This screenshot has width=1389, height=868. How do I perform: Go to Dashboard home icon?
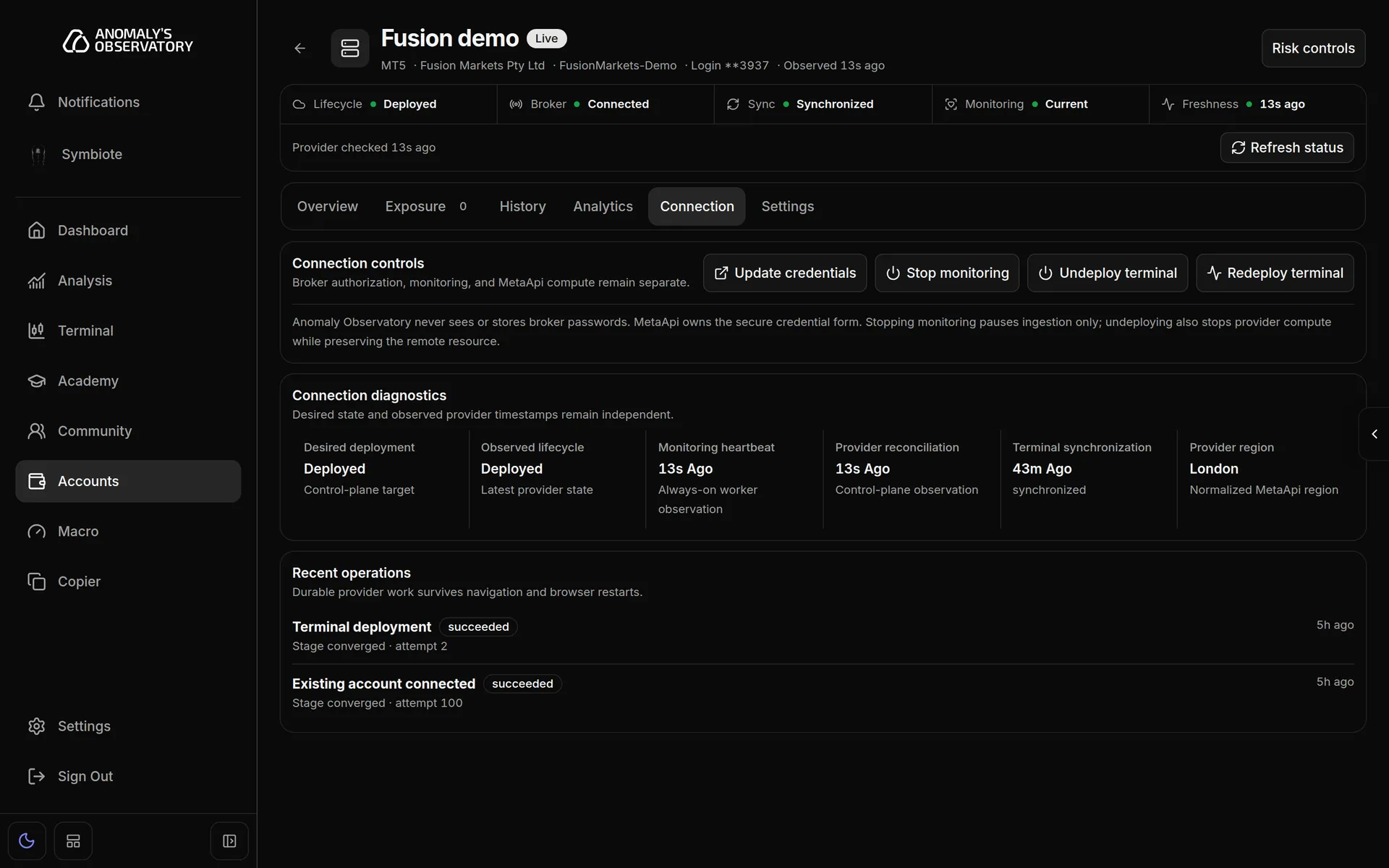click(x=36, y=230)
